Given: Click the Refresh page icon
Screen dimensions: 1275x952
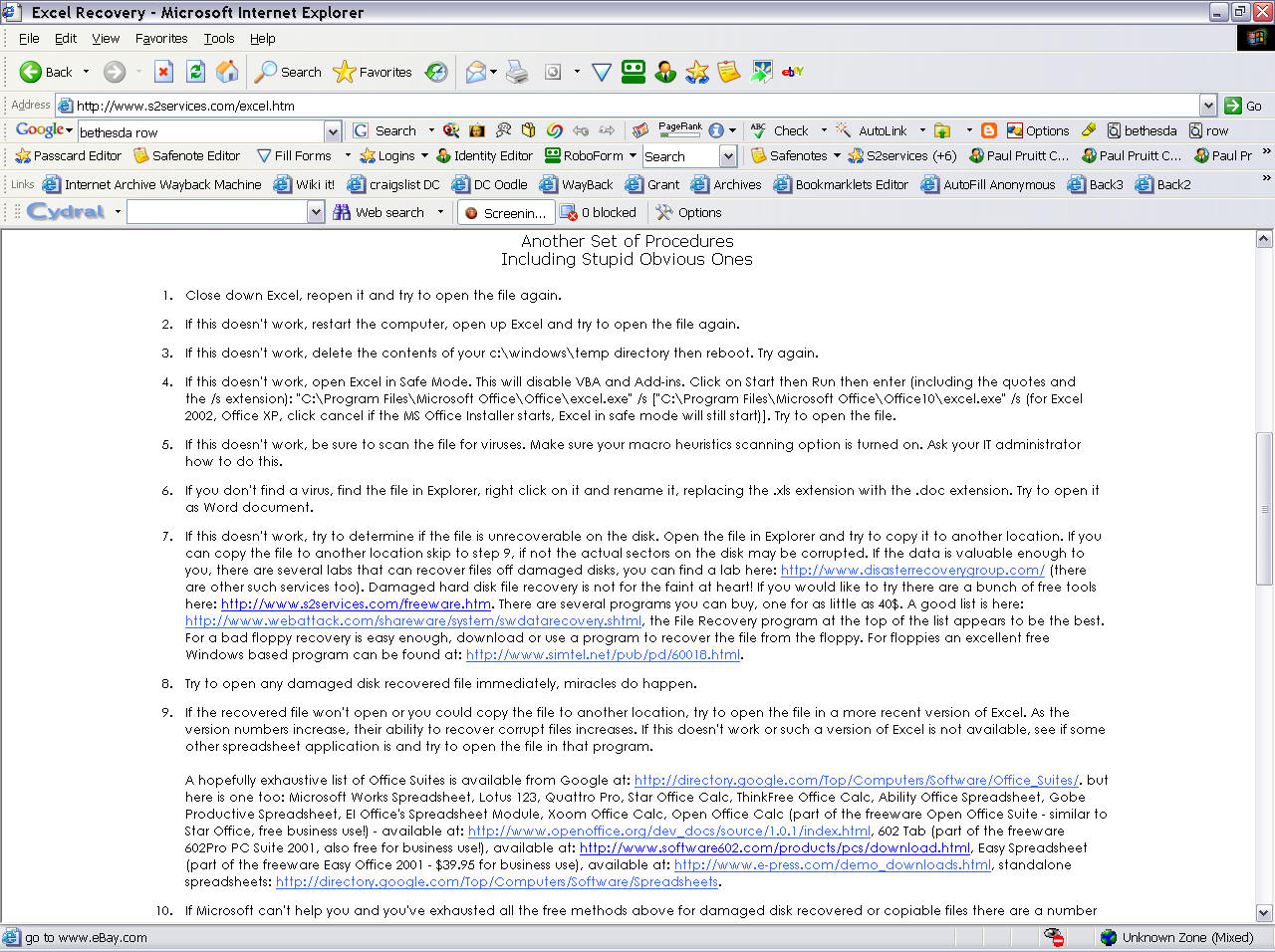Looking at the screenshot, I should [196, 72].
